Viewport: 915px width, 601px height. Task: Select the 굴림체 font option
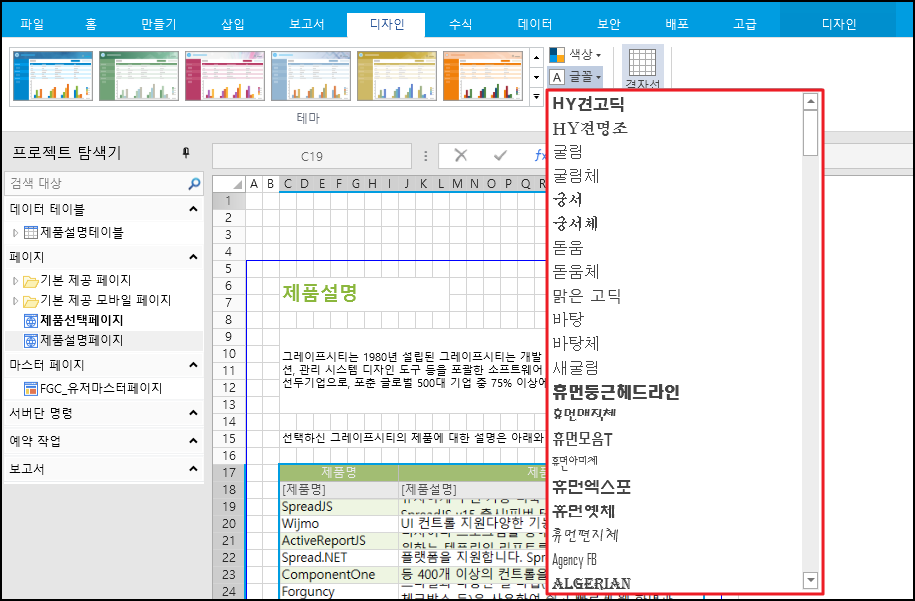point(576,175)
